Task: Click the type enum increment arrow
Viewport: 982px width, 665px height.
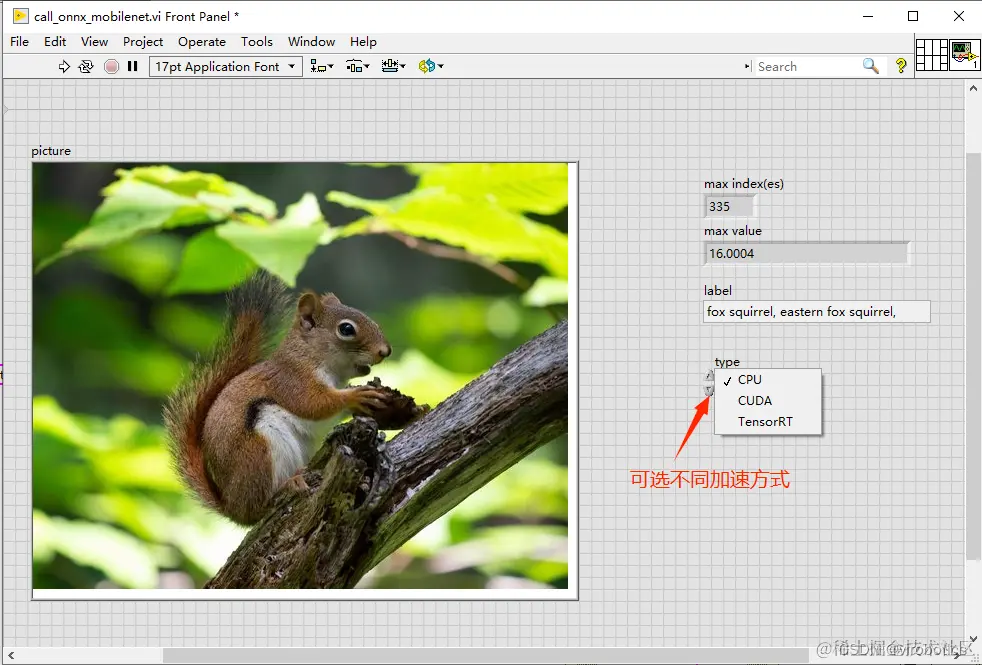Action: 708,376
